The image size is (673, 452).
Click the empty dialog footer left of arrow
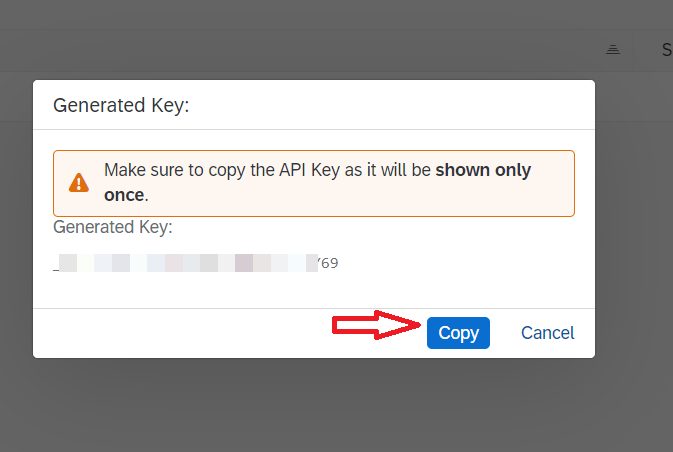point(182,333)
